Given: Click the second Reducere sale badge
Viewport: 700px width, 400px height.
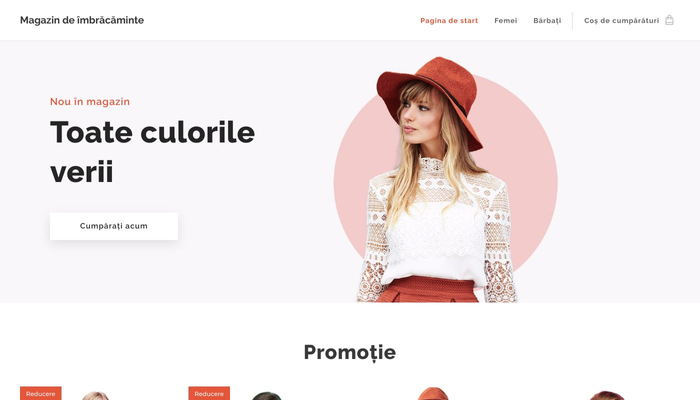Looking at the screenshot, I should tap(209, 393).
